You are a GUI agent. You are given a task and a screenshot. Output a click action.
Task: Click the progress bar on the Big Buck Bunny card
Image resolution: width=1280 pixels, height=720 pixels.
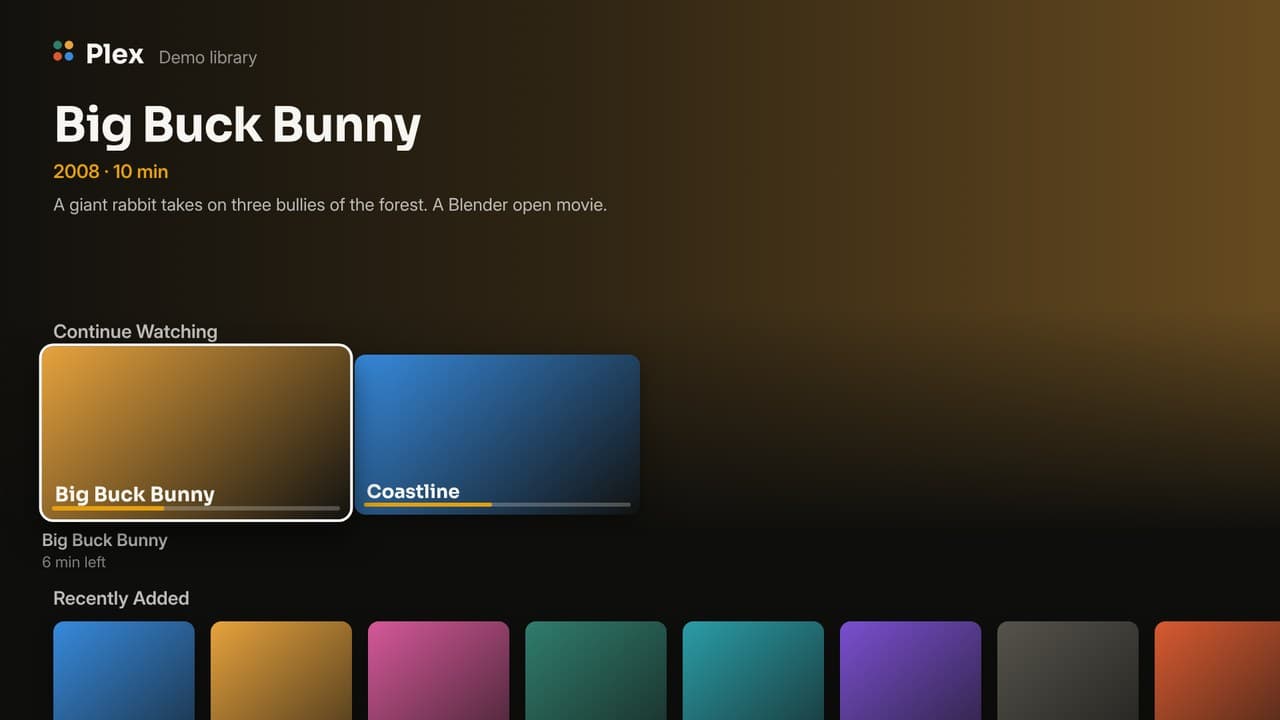[x=196, y=508]
